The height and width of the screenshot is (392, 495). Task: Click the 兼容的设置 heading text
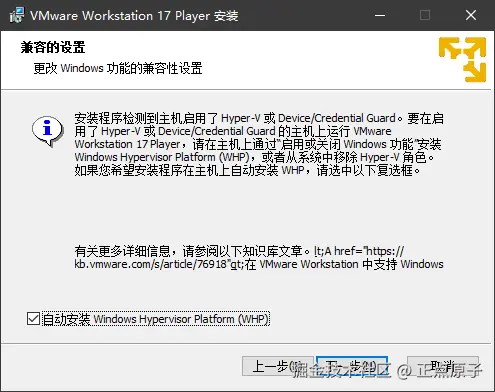(x=53, y=47)
